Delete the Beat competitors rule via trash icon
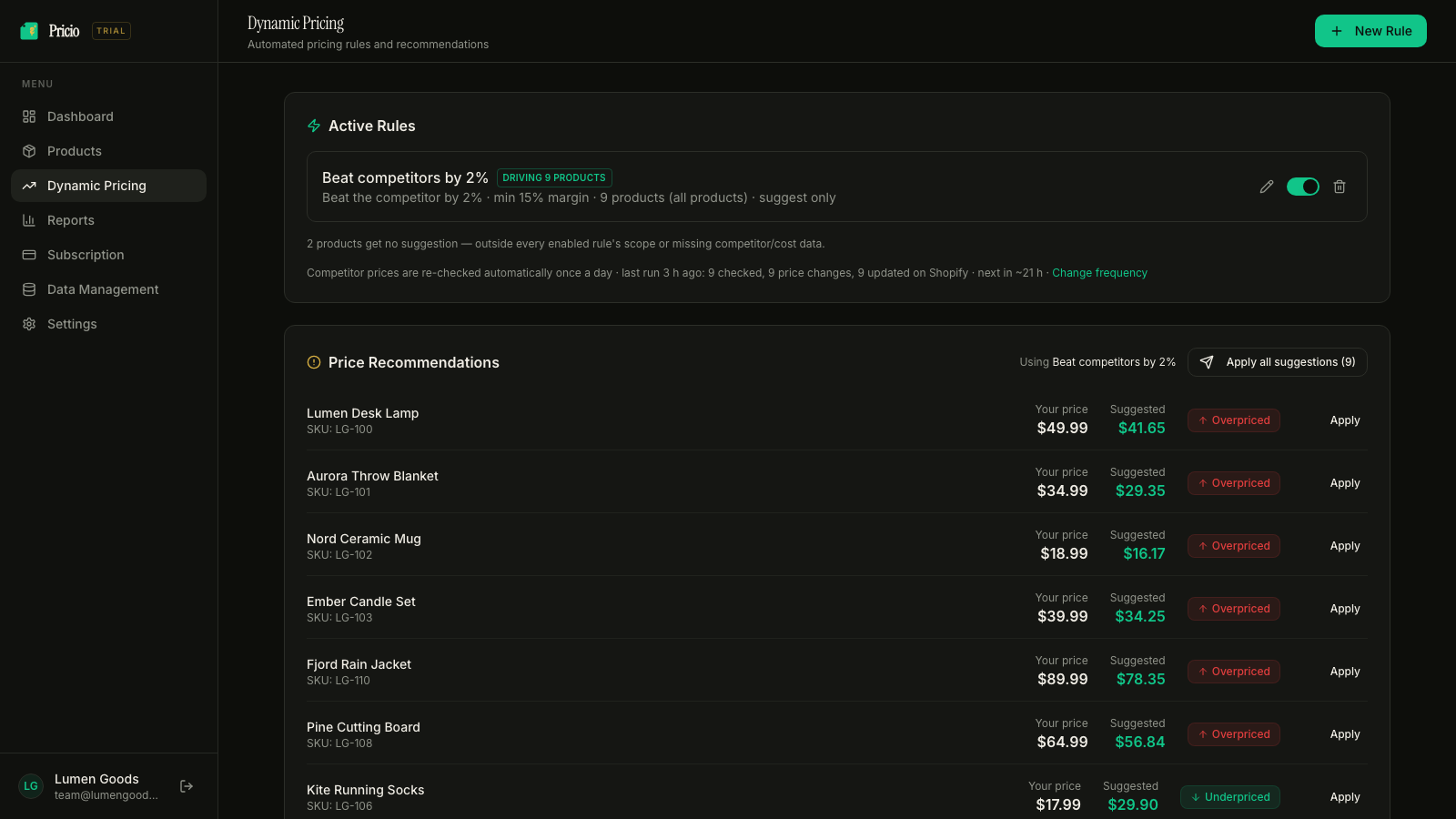1456x819 pixels. pos(1340,187)
